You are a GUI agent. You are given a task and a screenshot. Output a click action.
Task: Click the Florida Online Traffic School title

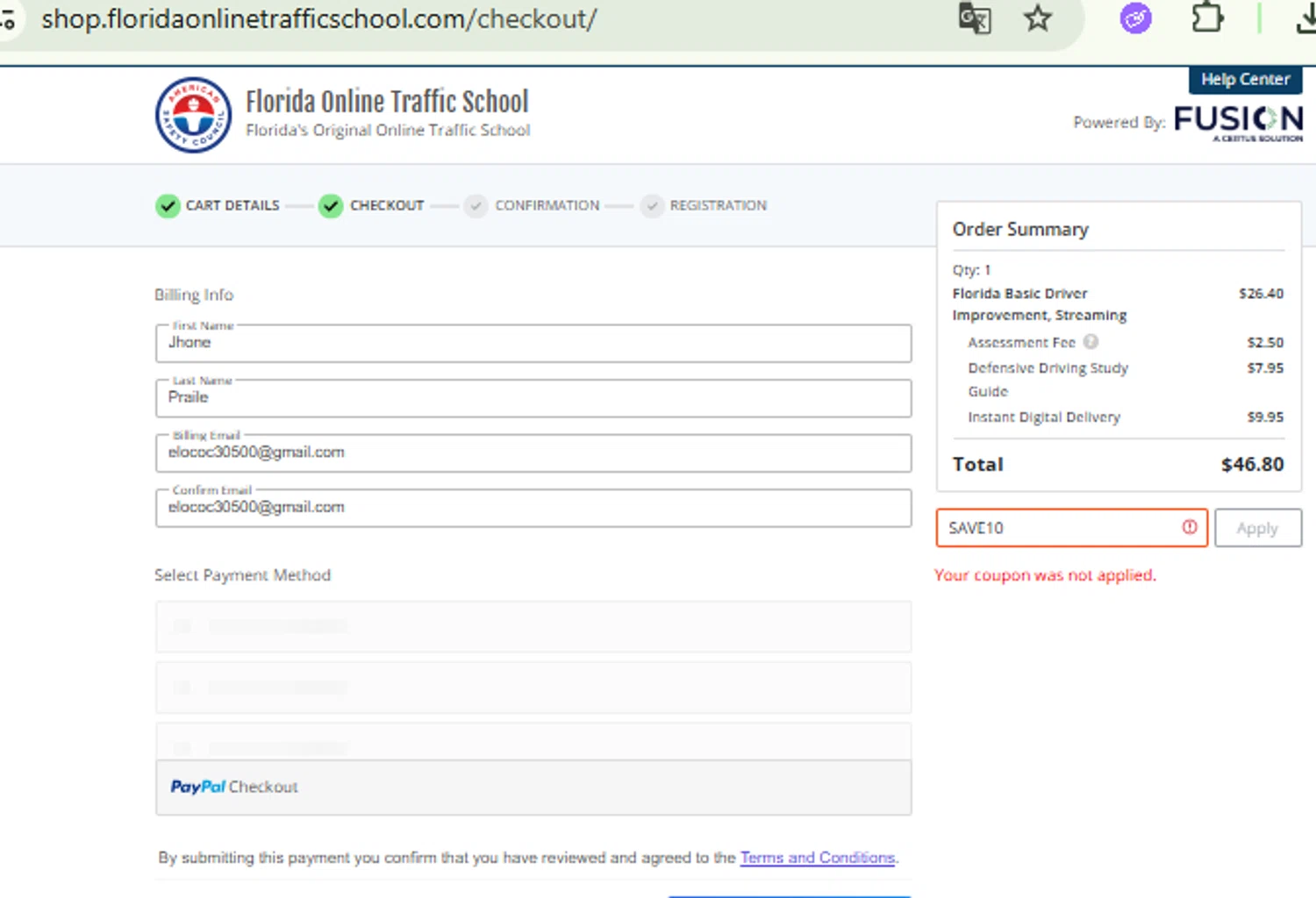click(x=387, y=102)
